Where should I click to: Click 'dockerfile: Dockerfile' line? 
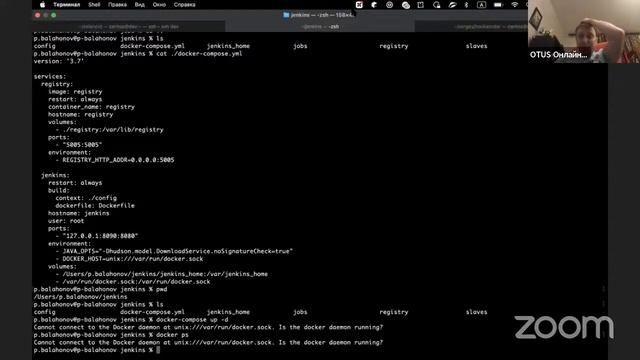95,205
